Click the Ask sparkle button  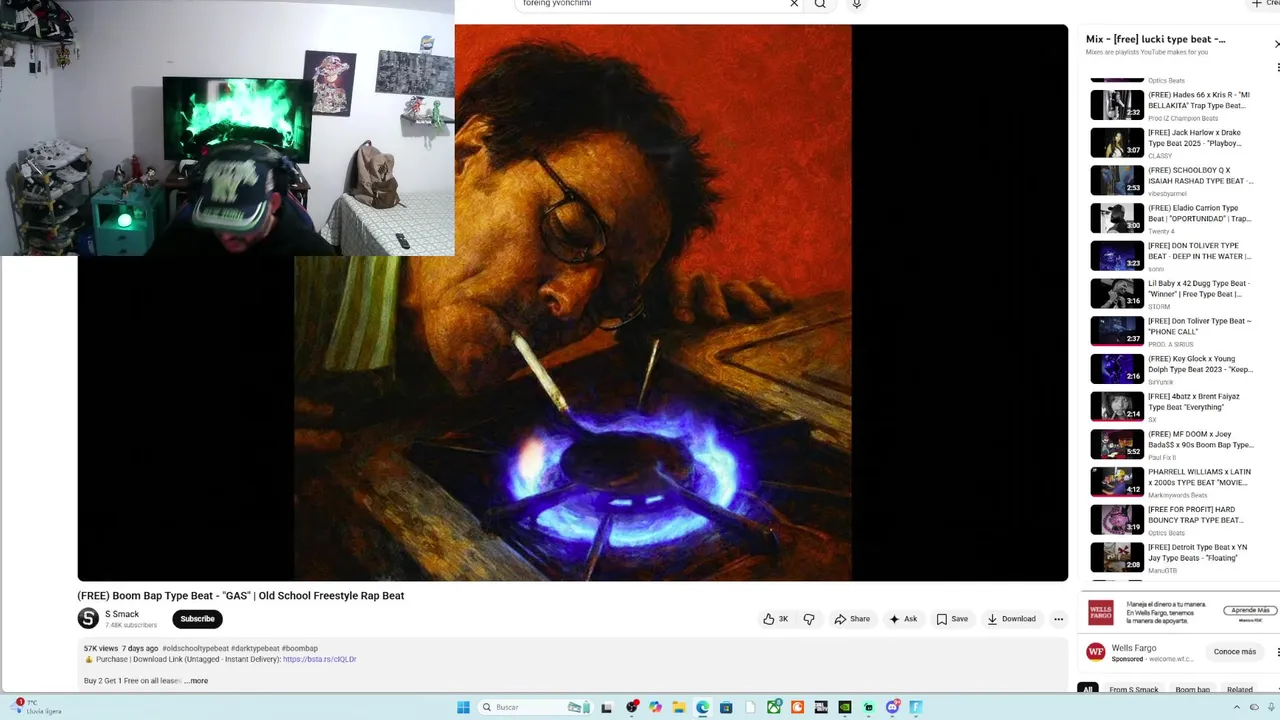[903, 619]
